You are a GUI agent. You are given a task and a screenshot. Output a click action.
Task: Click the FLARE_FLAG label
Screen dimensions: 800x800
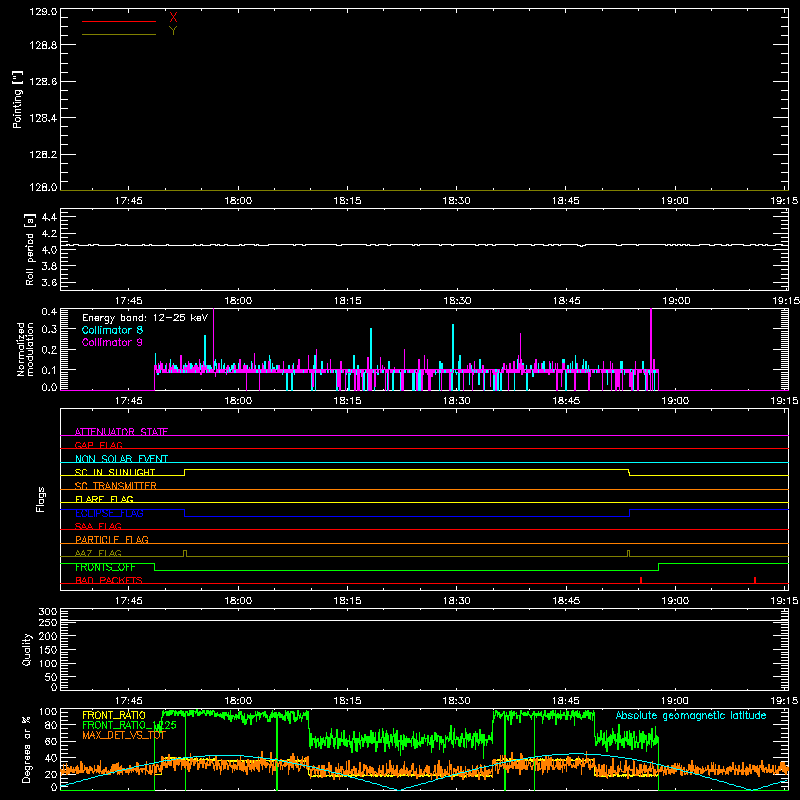[x=104, y=499]
